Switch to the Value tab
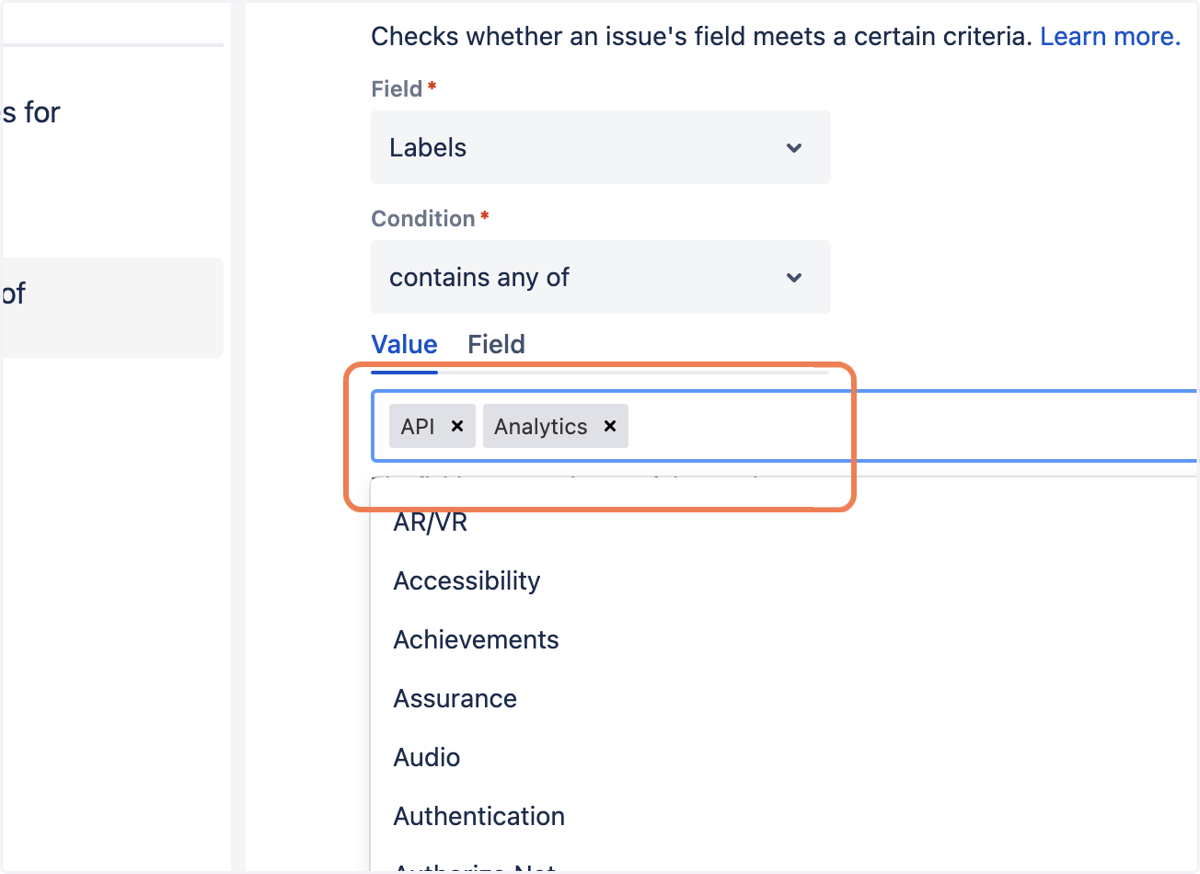 (x=404, y=345)
